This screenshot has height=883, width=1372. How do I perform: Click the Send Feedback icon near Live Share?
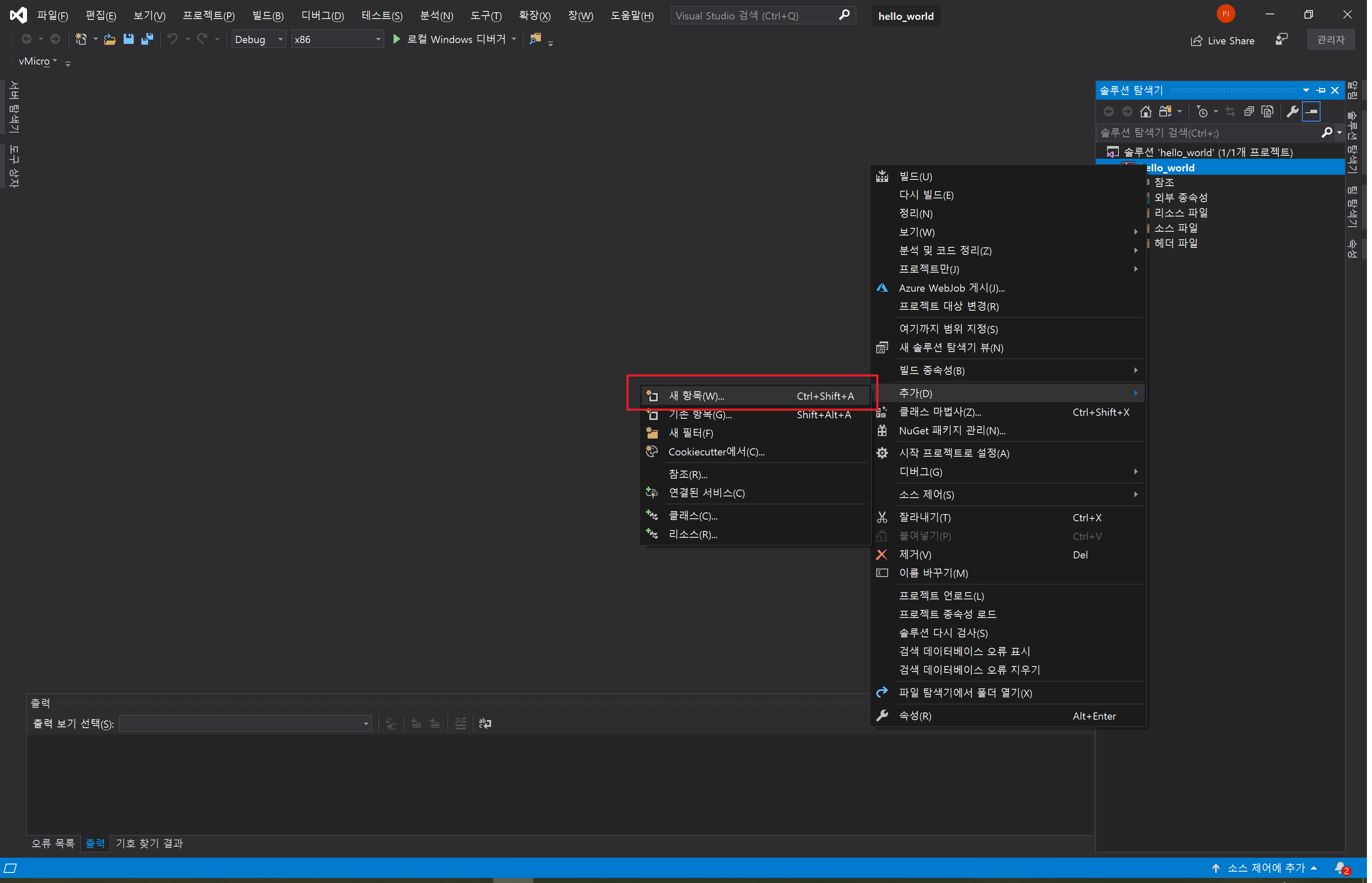[1281, 40]
